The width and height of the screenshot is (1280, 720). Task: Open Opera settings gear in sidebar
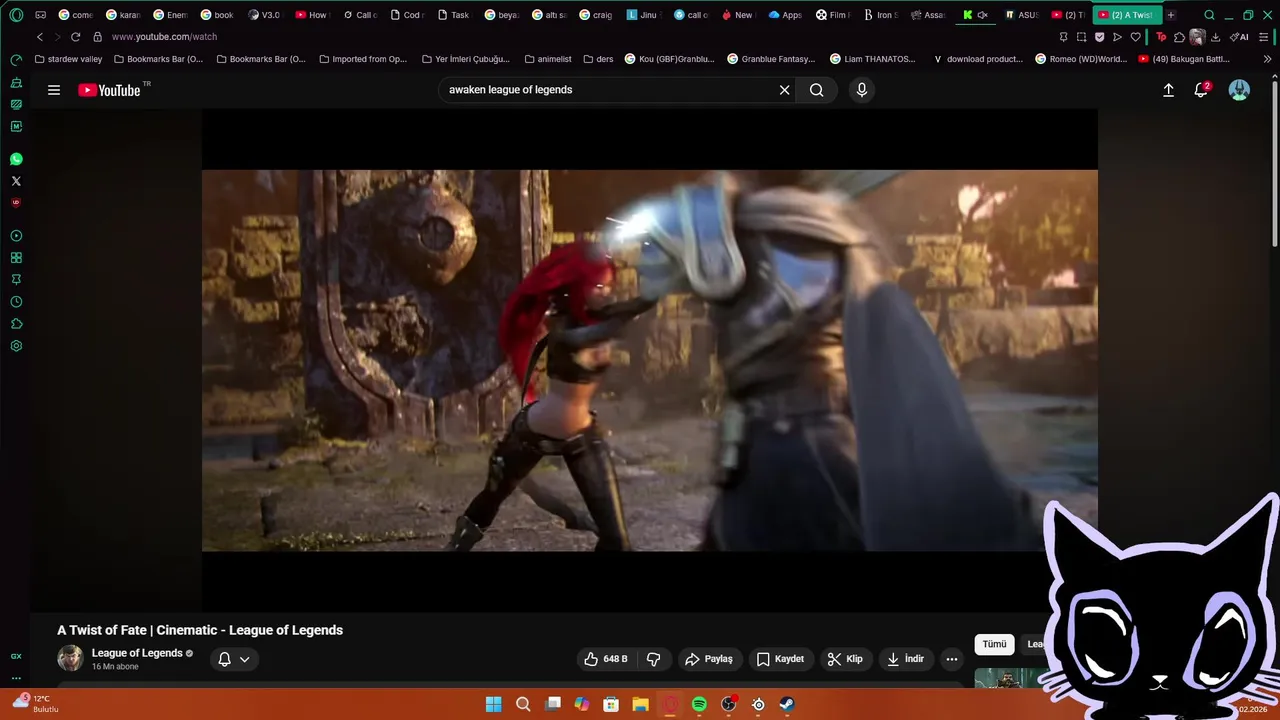coord(16,346)
